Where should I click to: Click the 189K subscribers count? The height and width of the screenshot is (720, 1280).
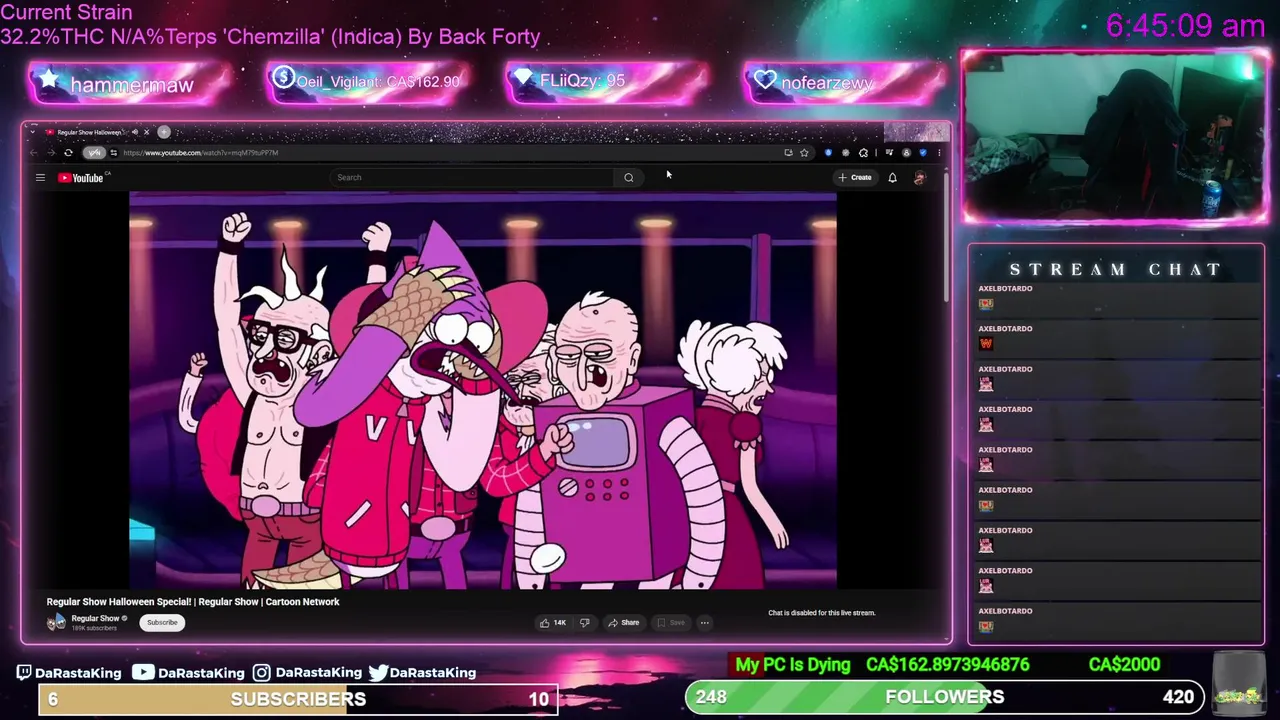(x=94, y=628)
